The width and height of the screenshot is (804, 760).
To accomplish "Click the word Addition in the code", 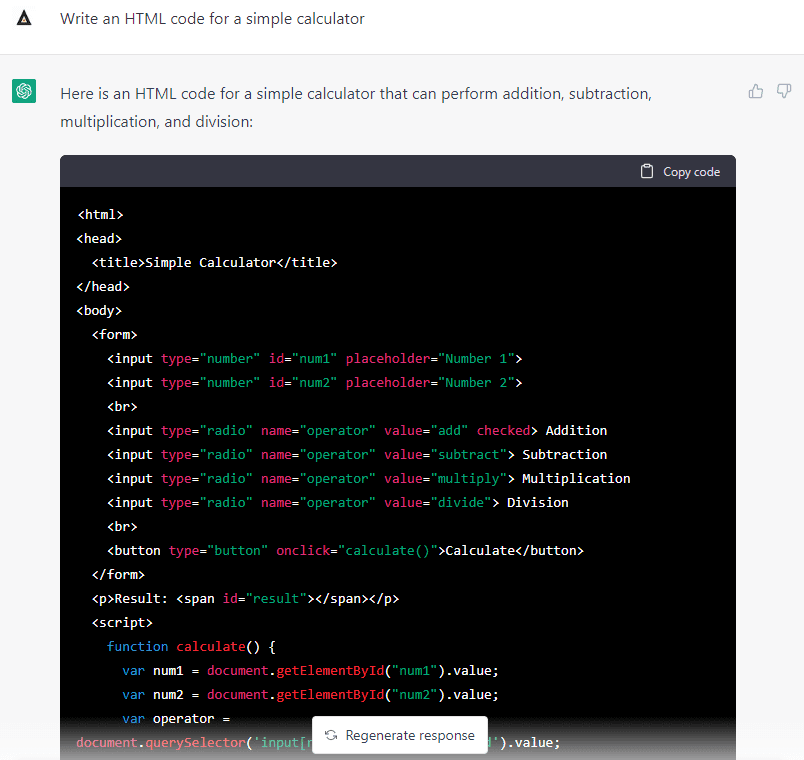I will (576, 430).
